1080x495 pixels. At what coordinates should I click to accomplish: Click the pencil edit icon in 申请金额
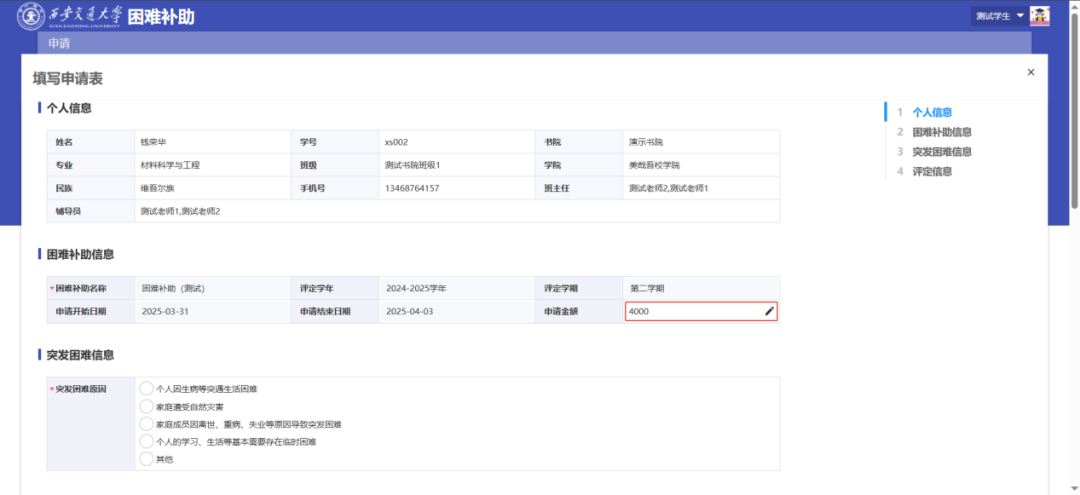pos(769,312)
